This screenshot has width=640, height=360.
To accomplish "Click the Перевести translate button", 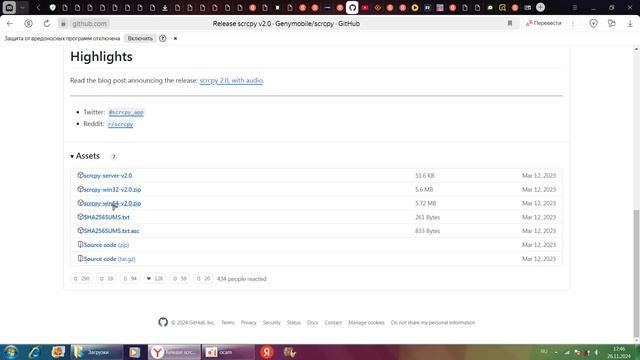I will pyautogui.click(x=544, y=23).
